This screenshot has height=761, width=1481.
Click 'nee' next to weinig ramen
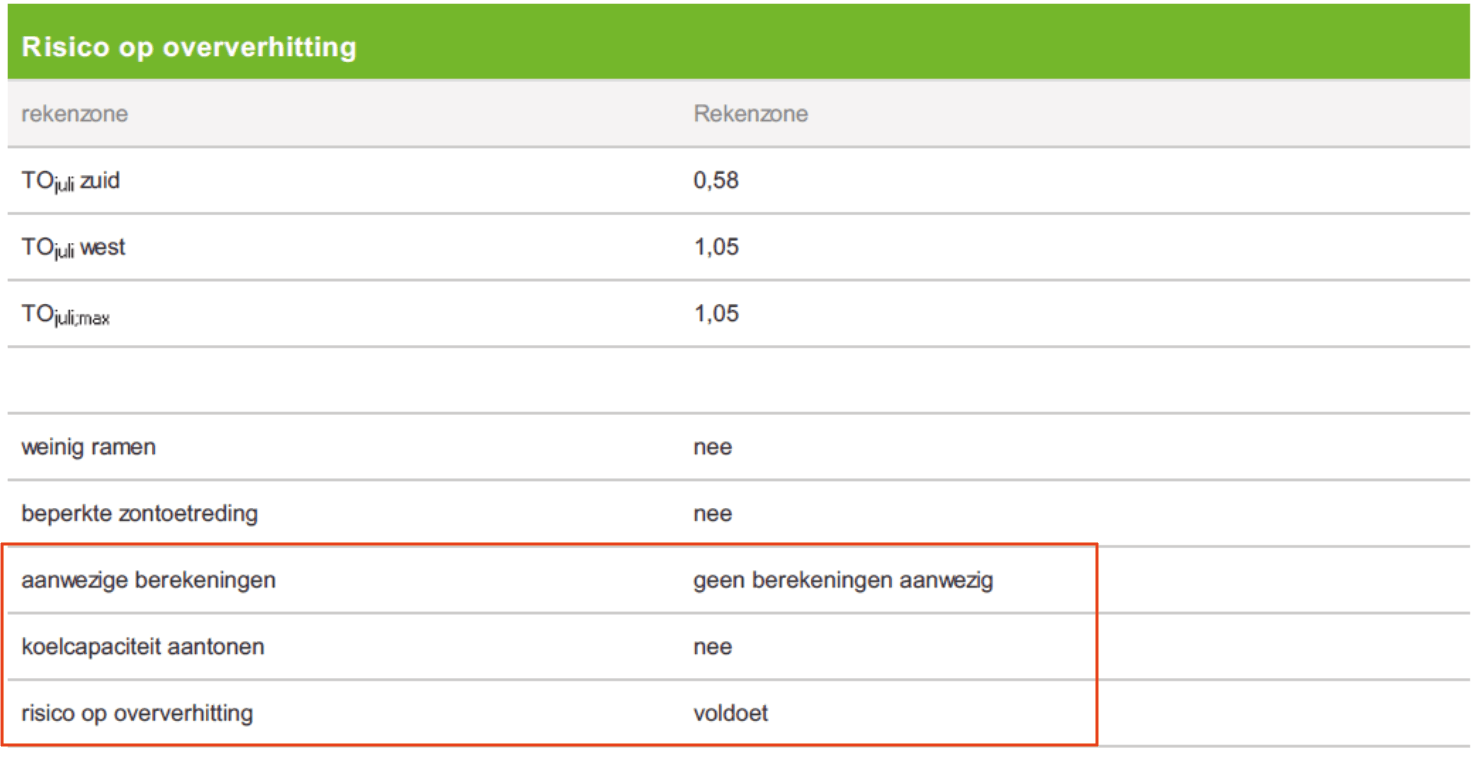click(712, 447)
